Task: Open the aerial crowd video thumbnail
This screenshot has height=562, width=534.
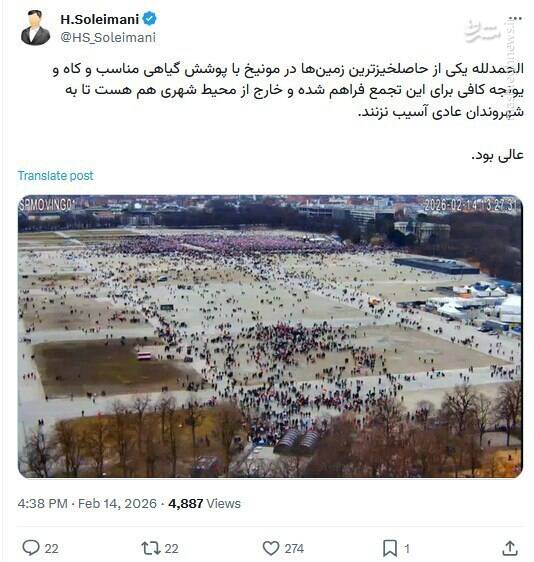Action: click(270, 336)
